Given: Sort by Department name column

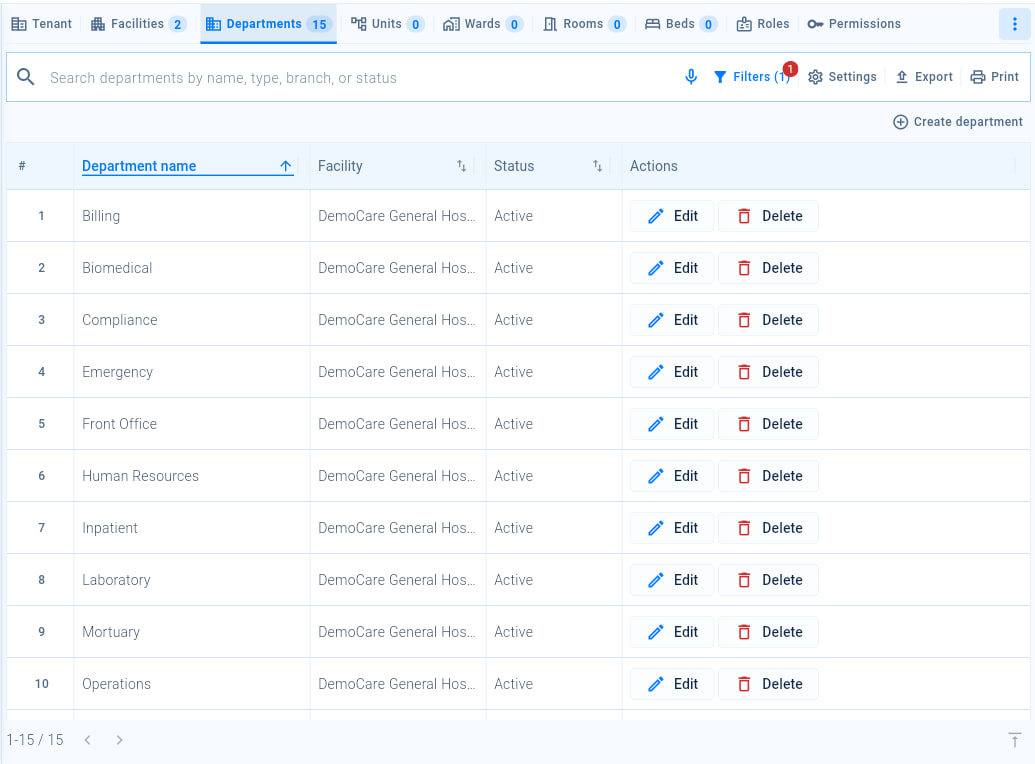Looking at the screenshot, I should click(x=139, y=166).
